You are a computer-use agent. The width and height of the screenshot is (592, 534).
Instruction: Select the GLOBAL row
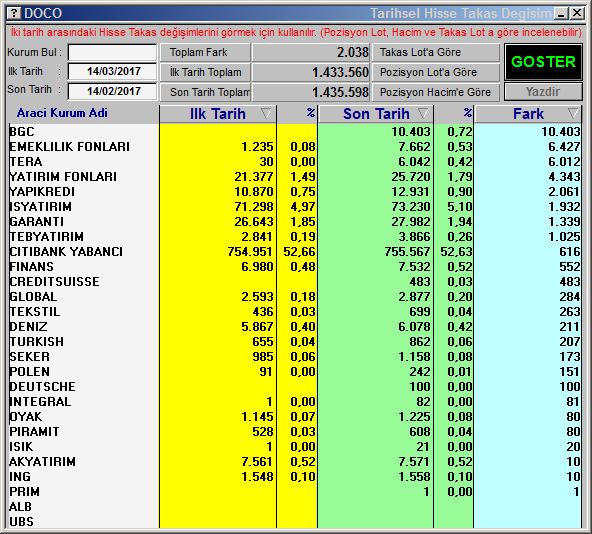point(294,296)
